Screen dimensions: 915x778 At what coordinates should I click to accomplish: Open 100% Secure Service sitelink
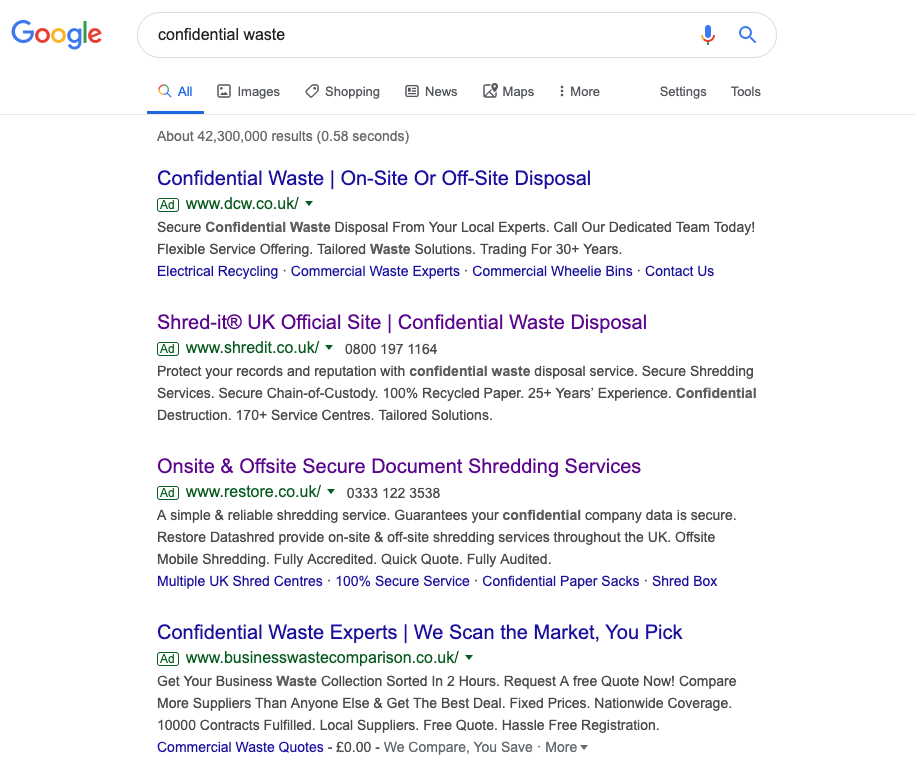[403, 581]
